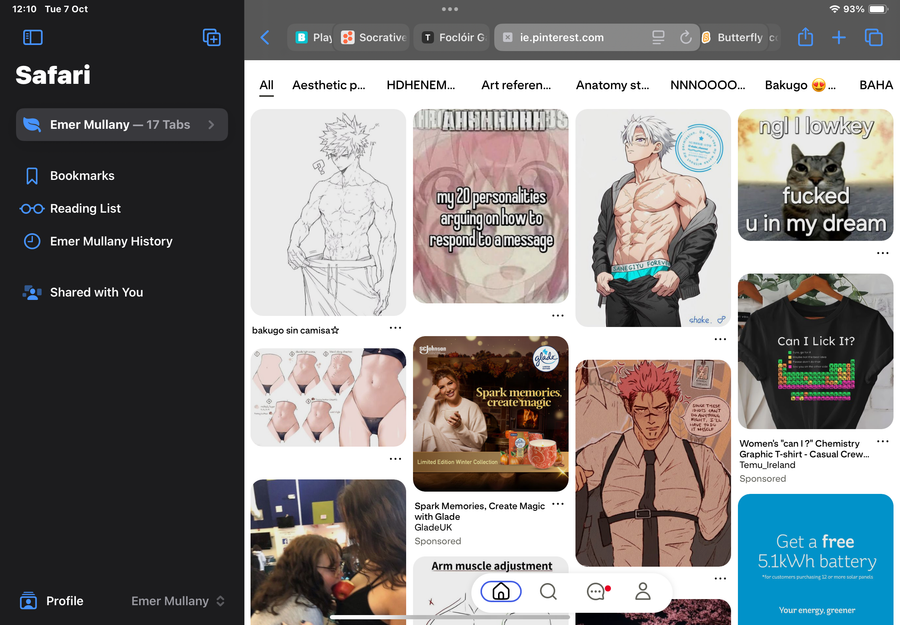Open the Share sheet icon

point(805,37)
